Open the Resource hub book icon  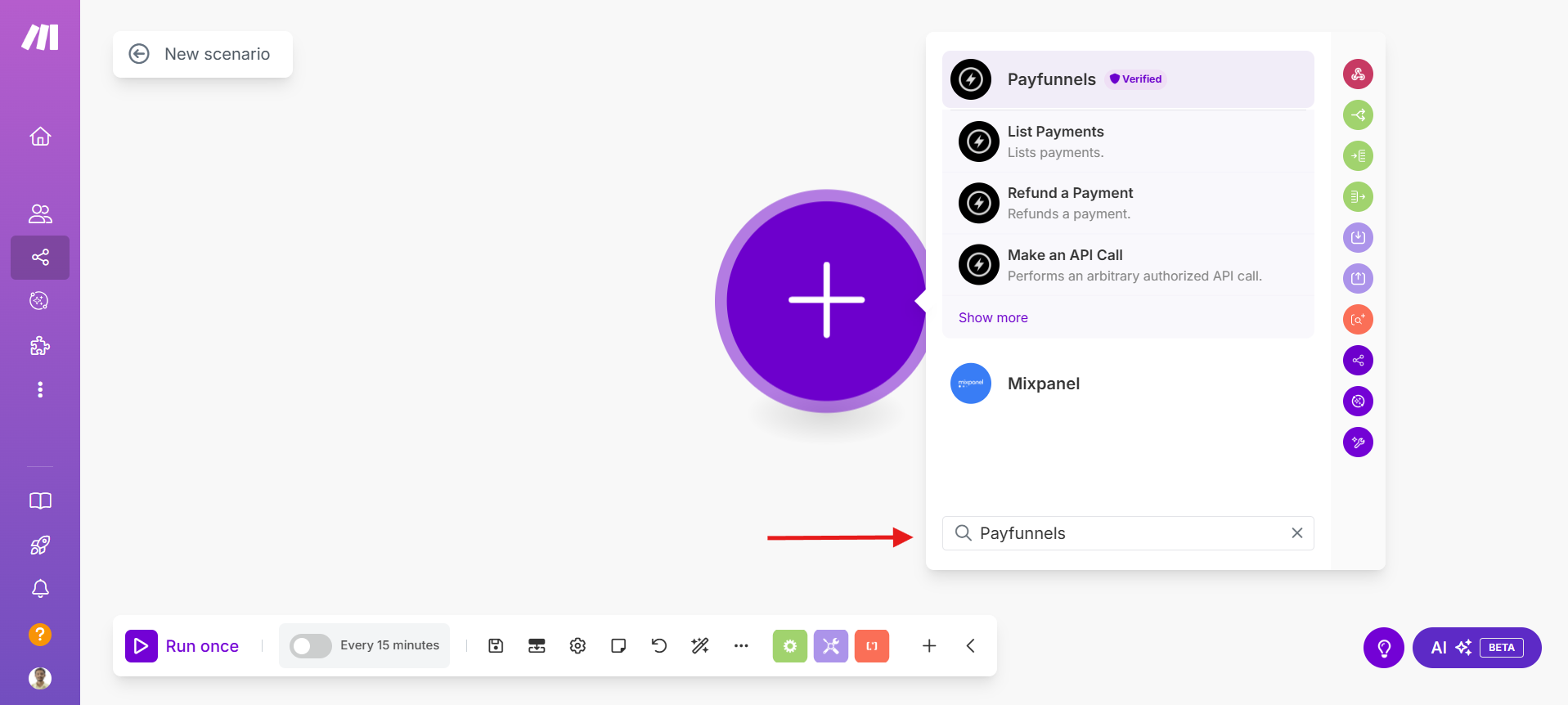pyautogui.click(x=40, y=501)
